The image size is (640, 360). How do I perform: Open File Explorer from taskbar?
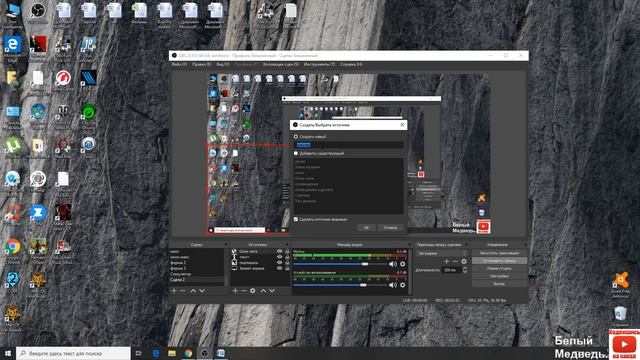tap(172, 353)
